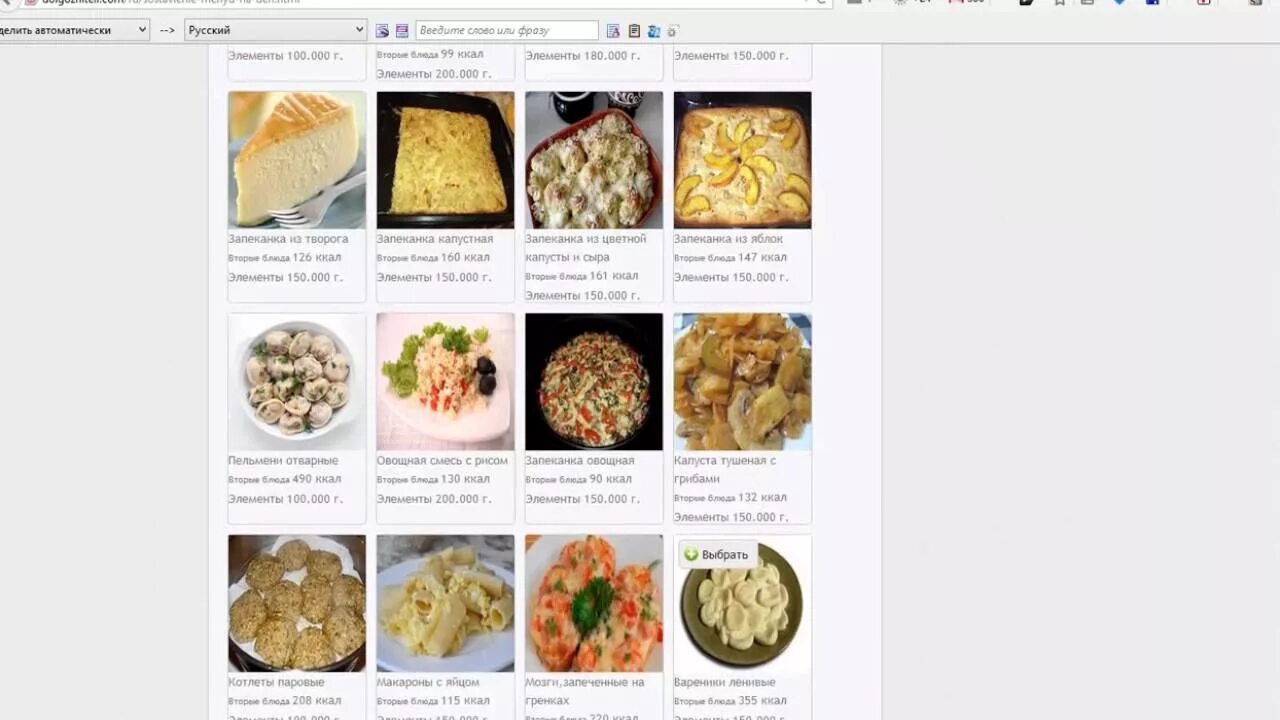
Task: Click the 'Капуста тушеная с грибами' title
Action: pos(725,470)
